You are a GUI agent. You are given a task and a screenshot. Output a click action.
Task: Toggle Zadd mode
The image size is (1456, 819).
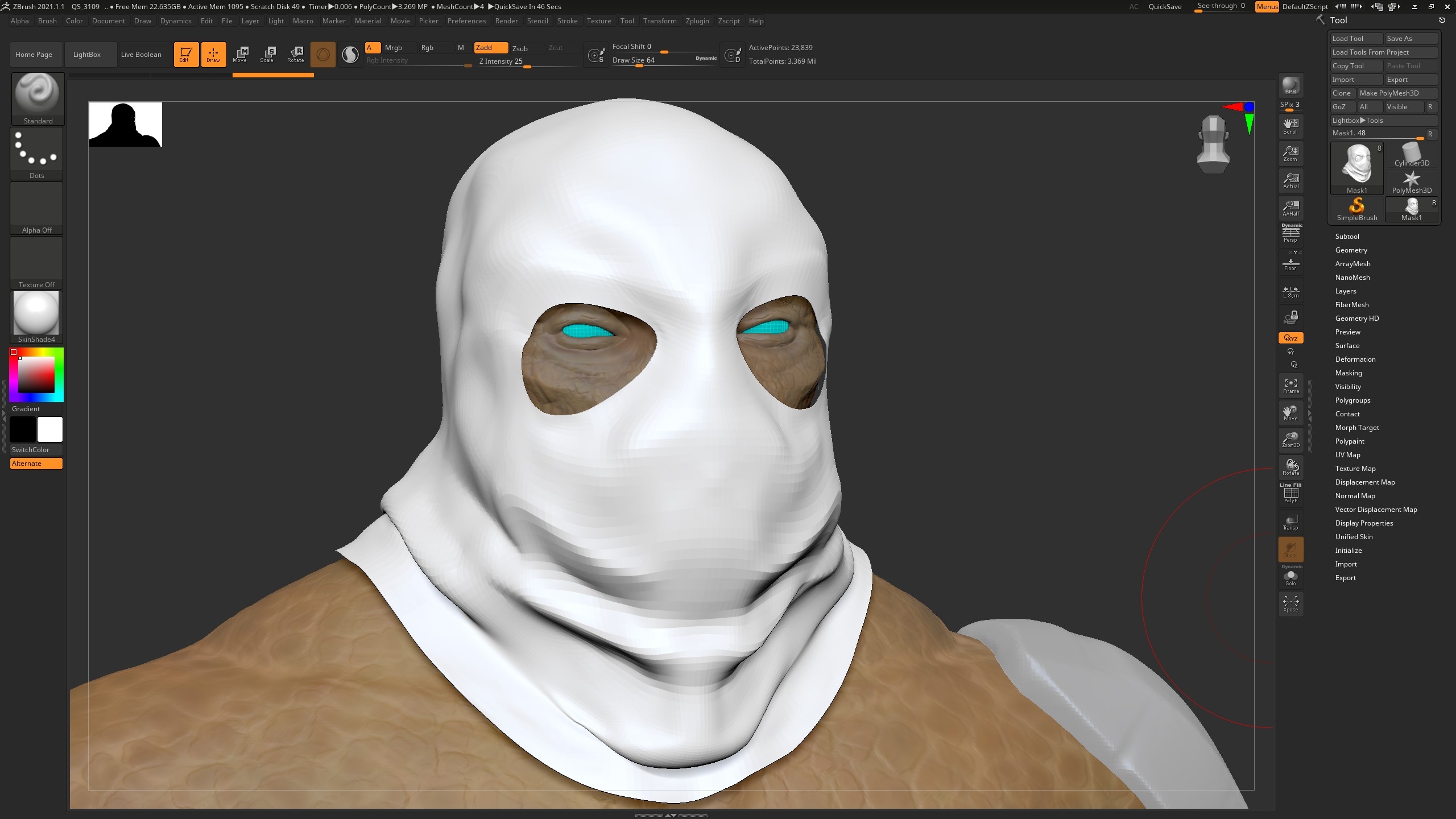coord(491,48)
